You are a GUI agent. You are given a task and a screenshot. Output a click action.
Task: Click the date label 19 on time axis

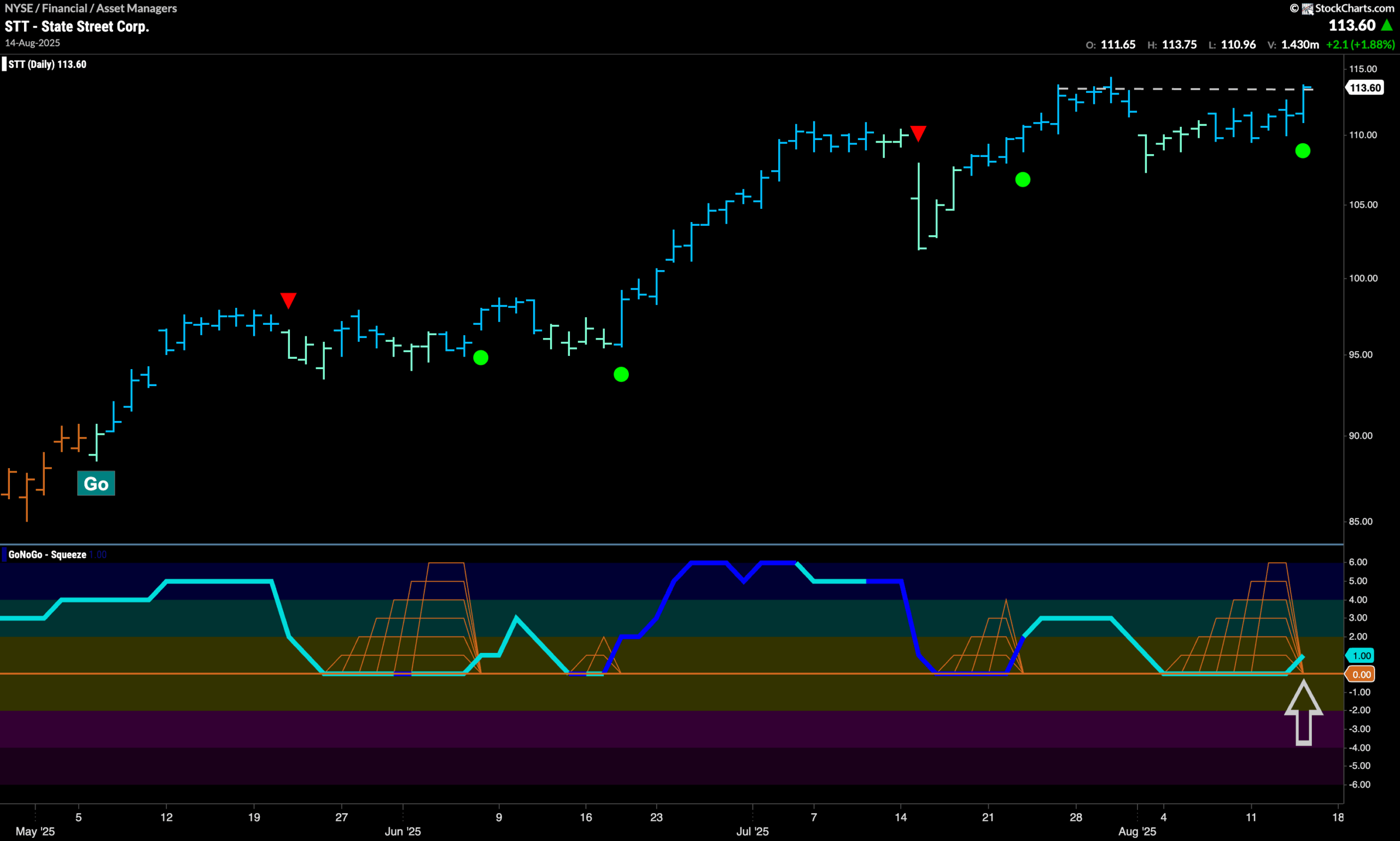point(254,816)
